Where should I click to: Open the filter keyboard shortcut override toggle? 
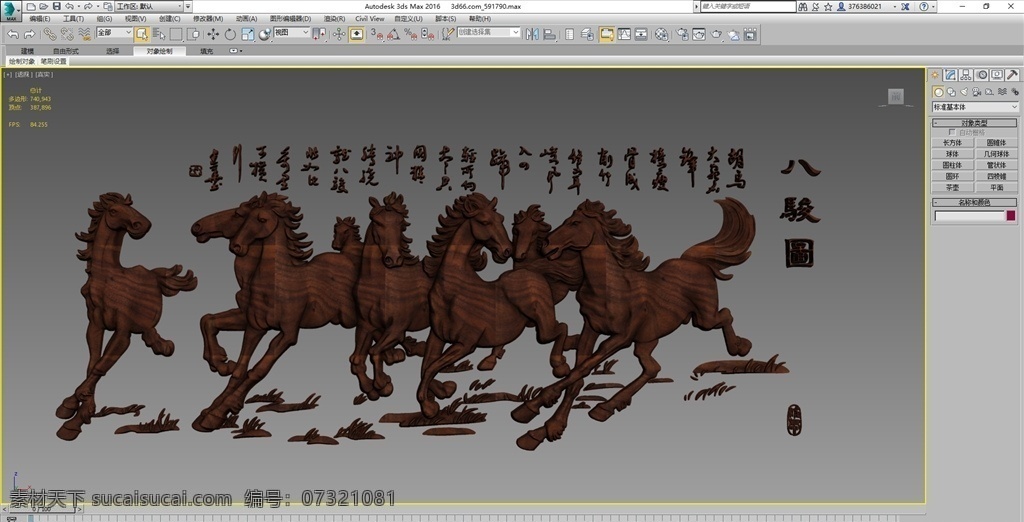(x=357, y=34)
